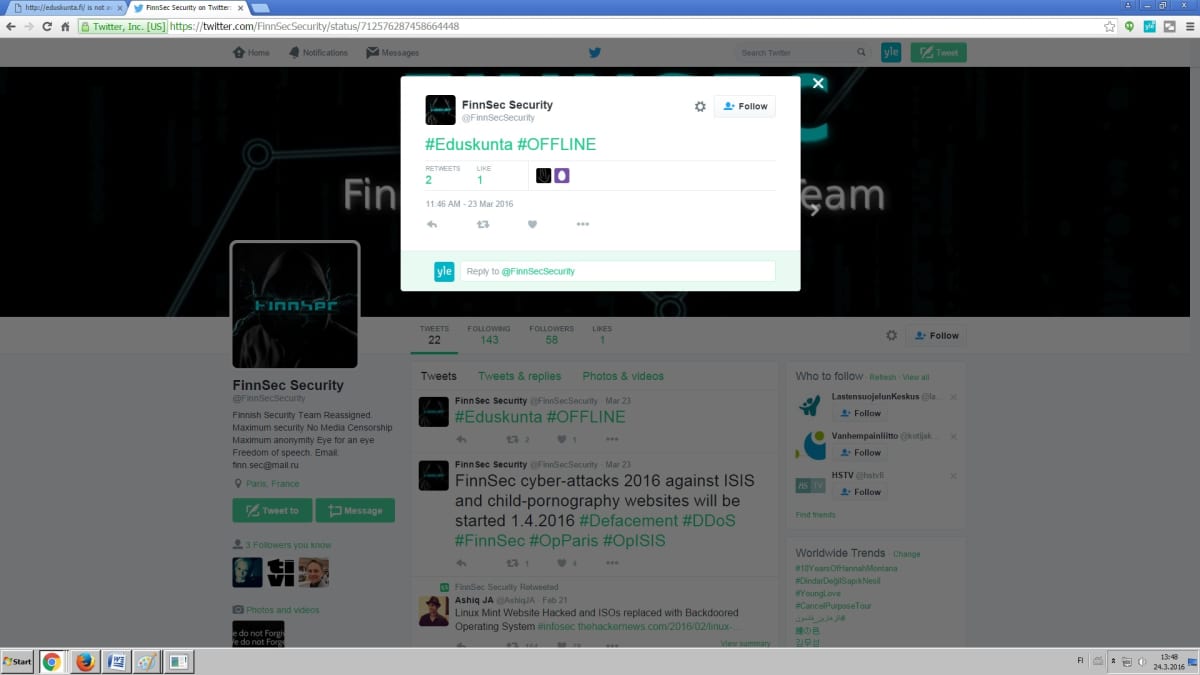Click the Tweet to button on profile
Screen dimensions: 1200x675
(x=271, y=510)
